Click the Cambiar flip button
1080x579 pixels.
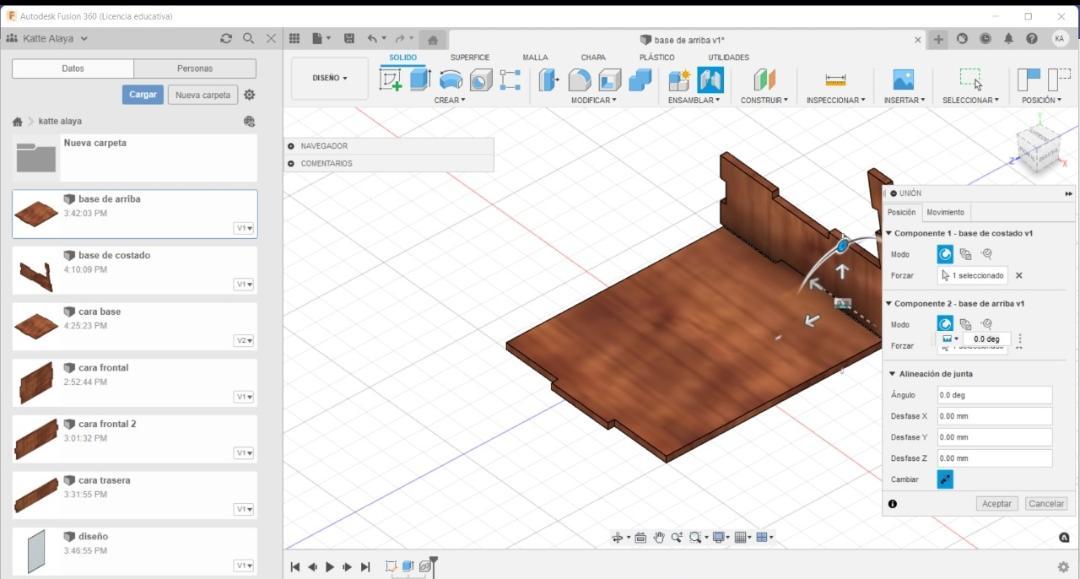coord(945,480)
